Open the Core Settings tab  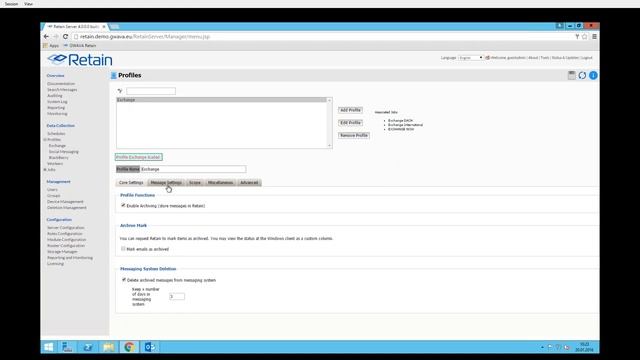pos(131,182)
